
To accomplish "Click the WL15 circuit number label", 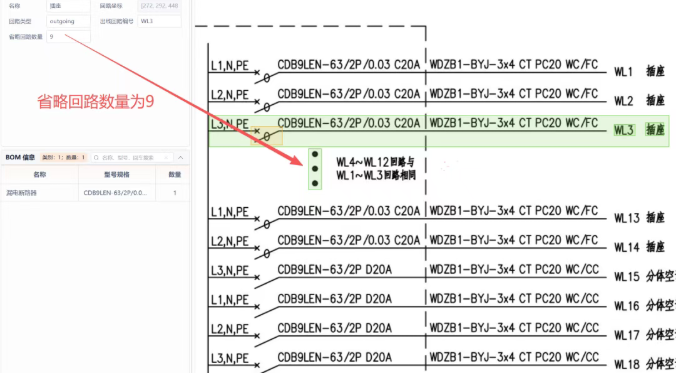I will pos(626,277).
